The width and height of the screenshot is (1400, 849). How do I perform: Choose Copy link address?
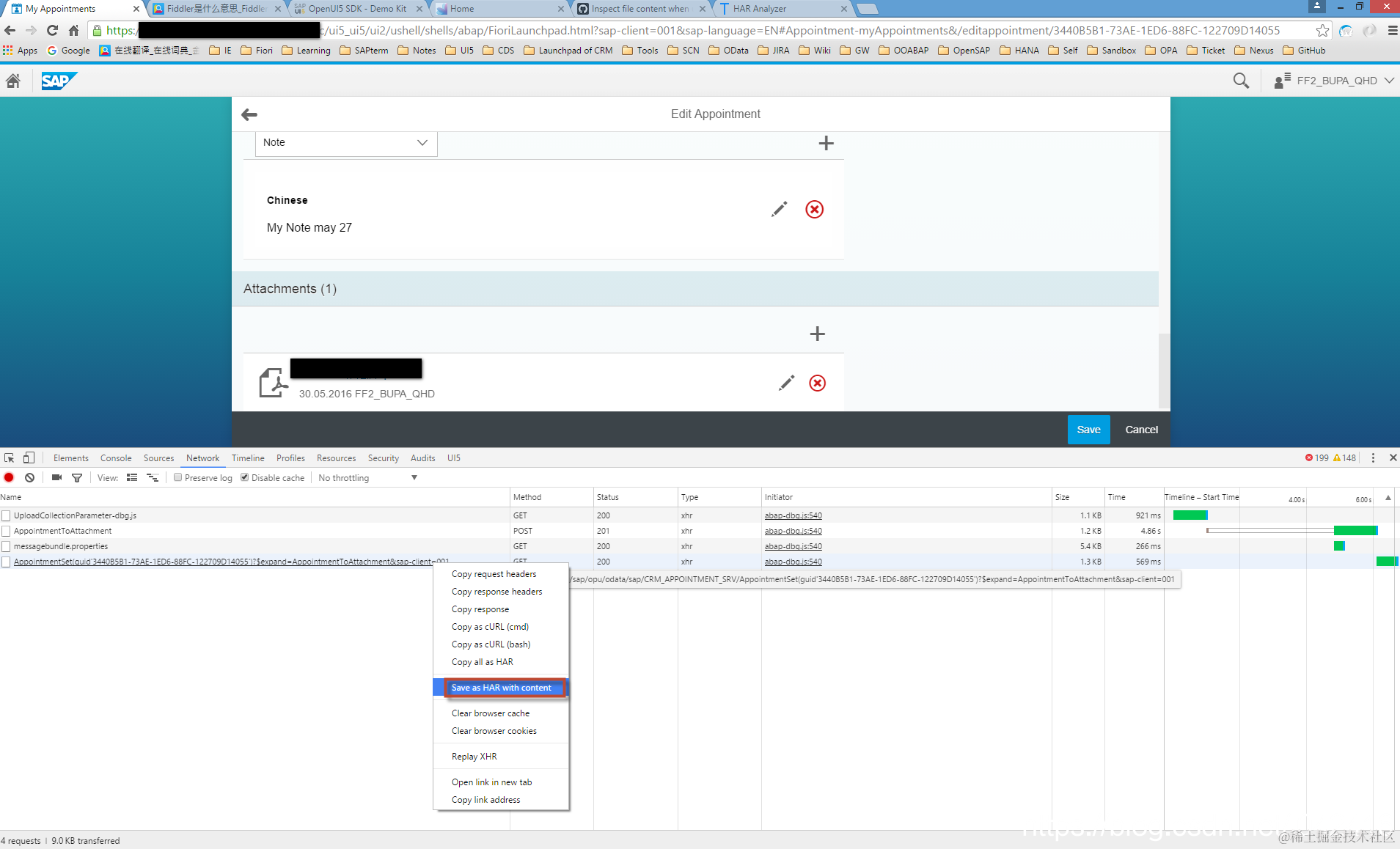pyautogui.click(x=486, y=800)
